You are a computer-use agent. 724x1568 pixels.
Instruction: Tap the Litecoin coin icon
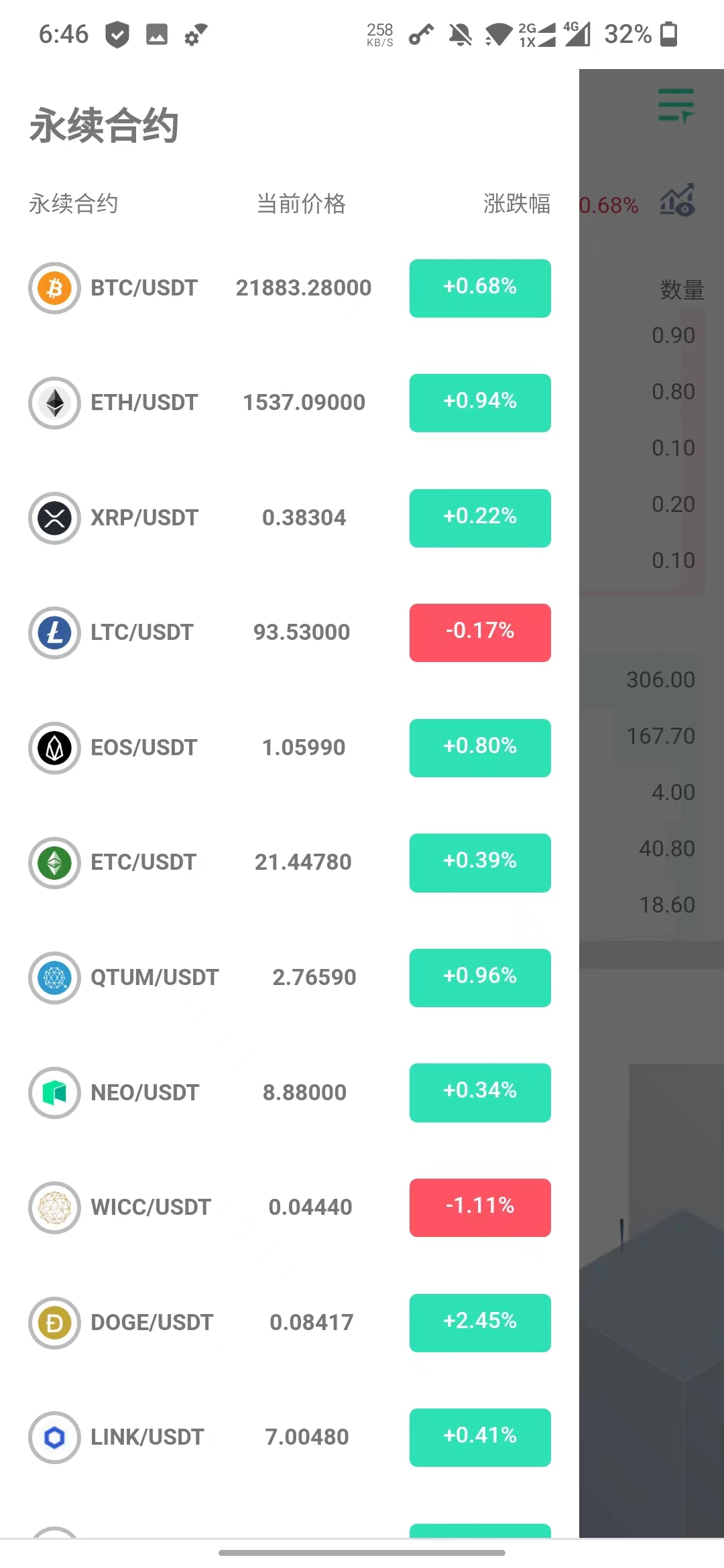point(54,633)
